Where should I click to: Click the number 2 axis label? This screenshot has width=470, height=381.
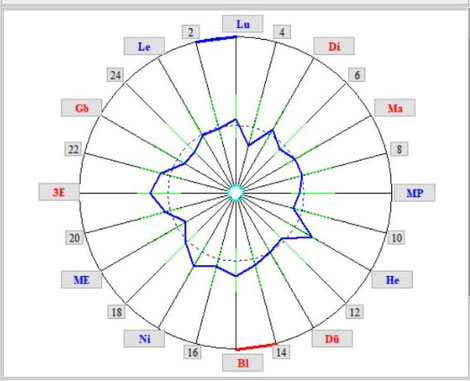point(191,32)
